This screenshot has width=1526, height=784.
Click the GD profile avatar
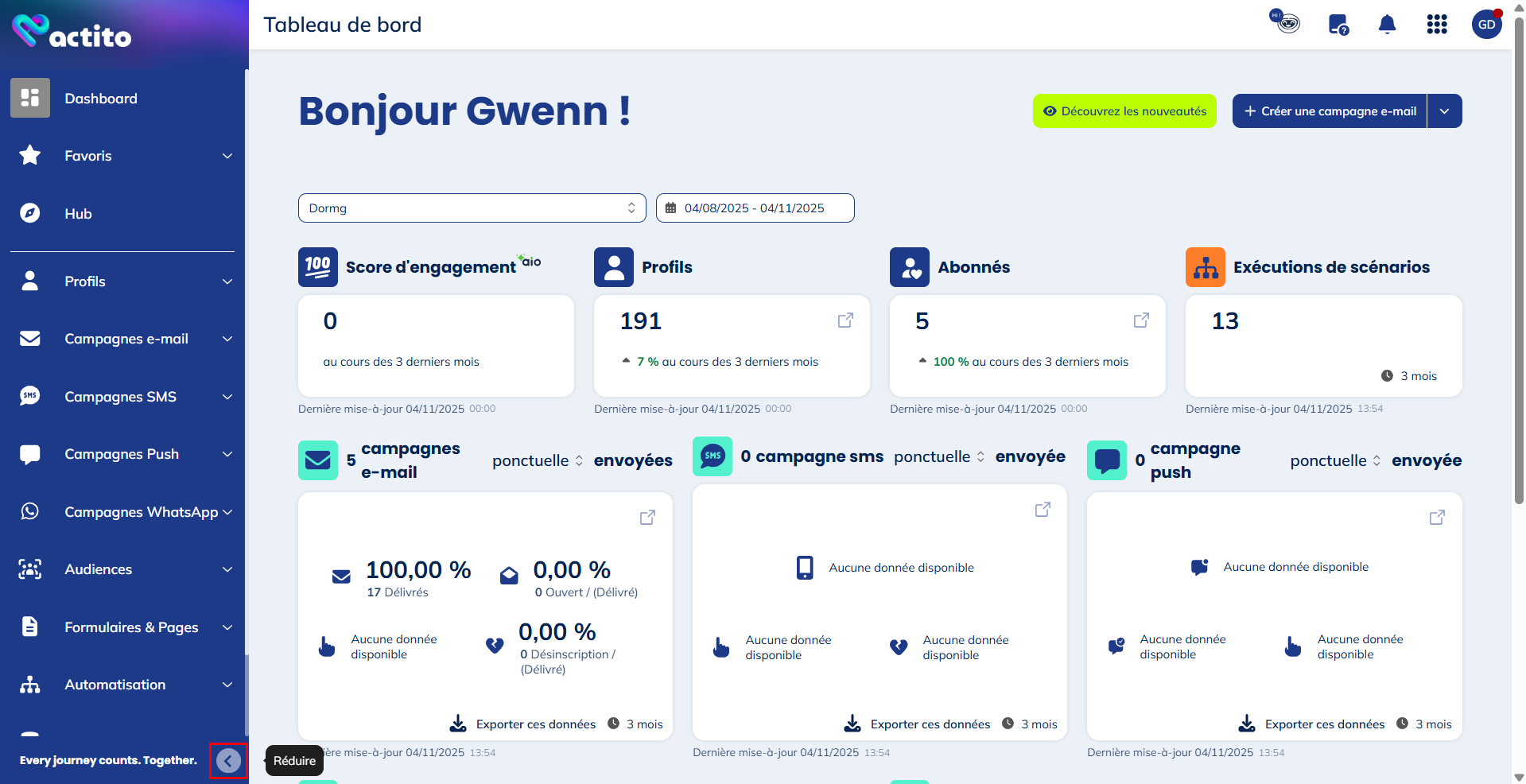click(x=1486, y=24)
